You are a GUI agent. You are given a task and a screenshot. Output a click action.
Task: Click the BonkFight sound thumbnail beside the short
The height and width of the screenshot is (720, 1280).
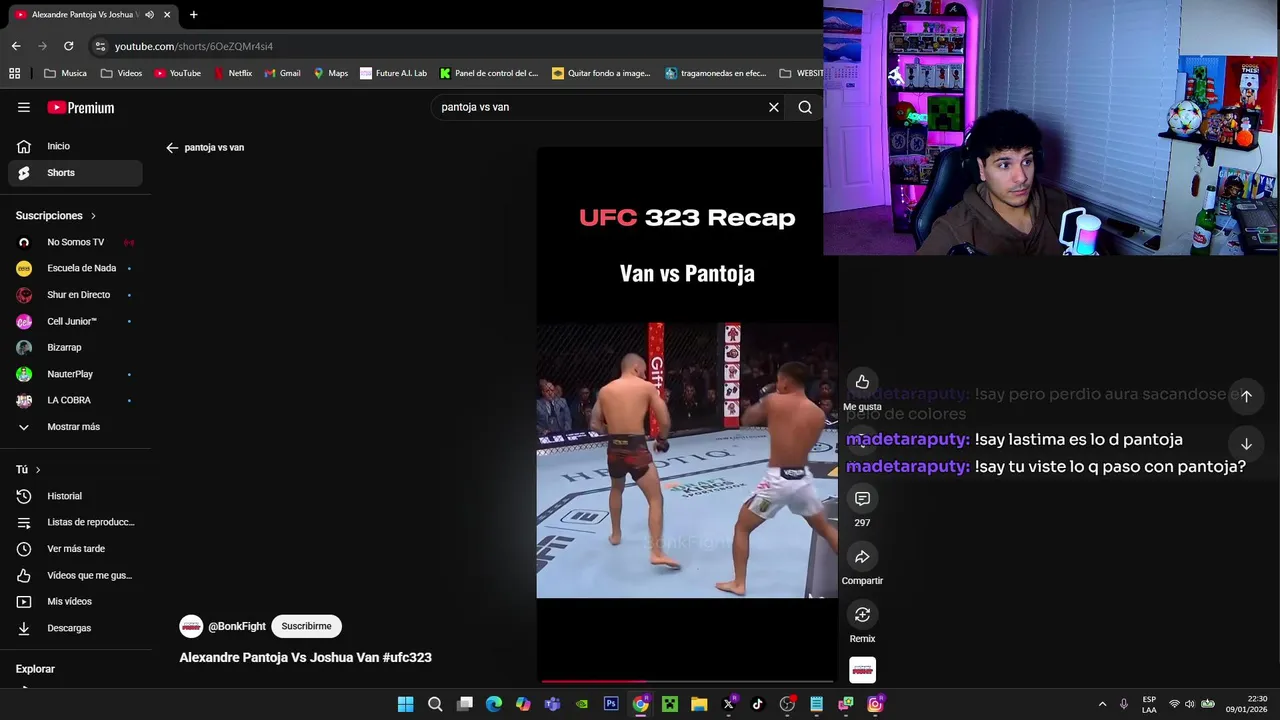(862, 670)
